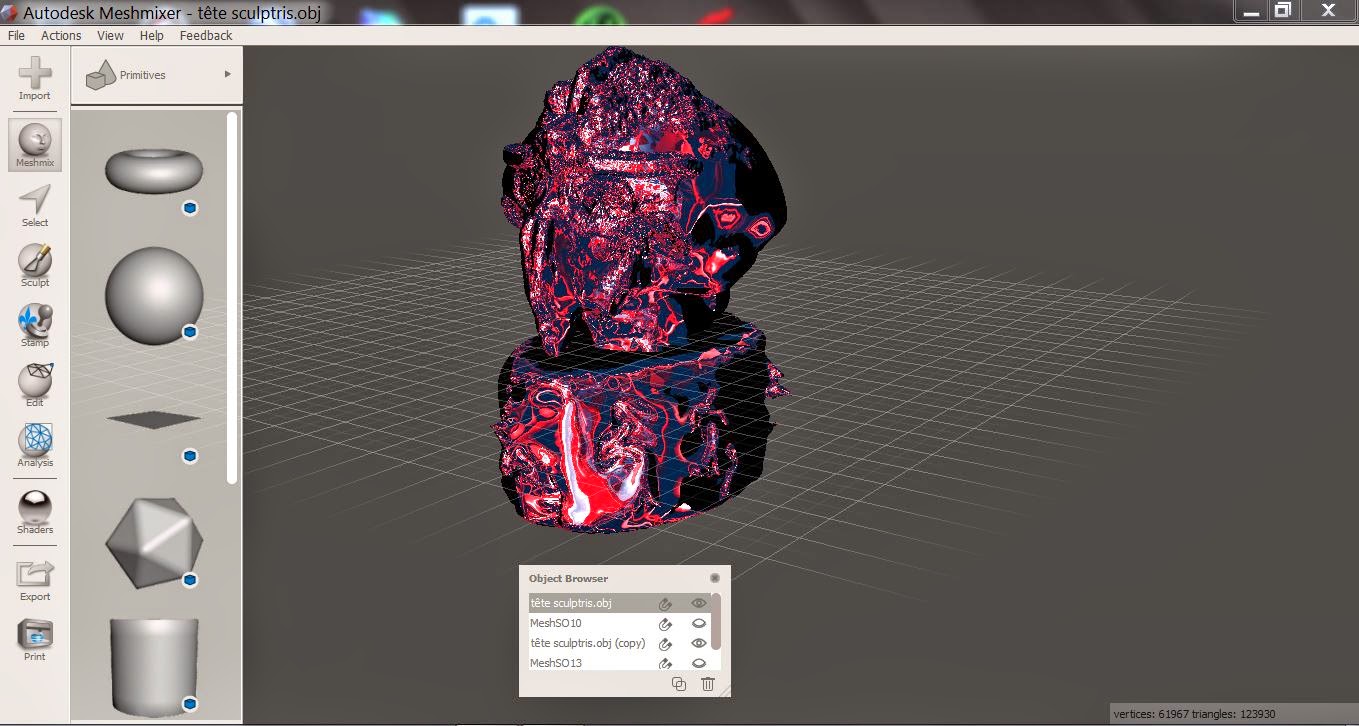Open the View menu

point(110,35)
